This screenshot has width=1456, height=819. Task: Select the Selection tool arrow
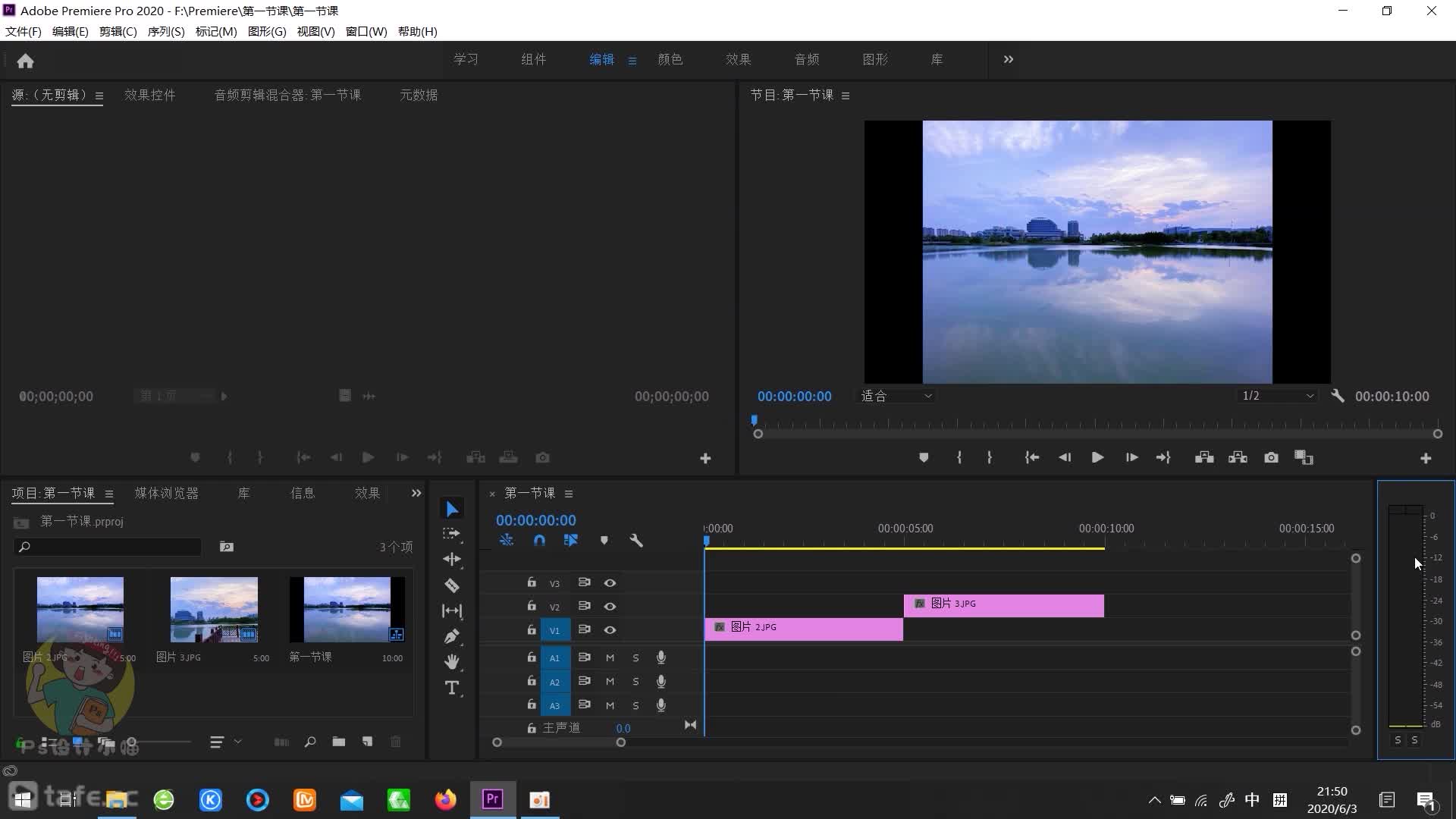coord(452,509)
